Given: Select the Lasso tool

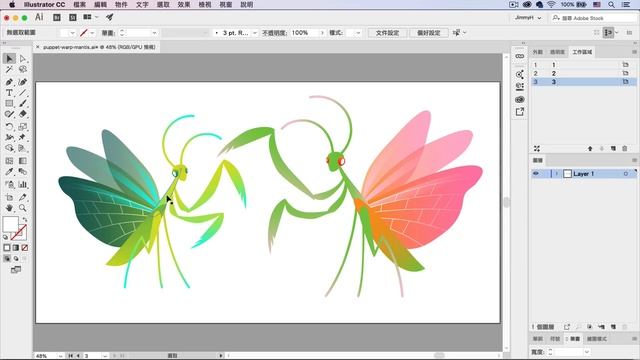Looking at the screenshot, I should (x=23, y=70).
